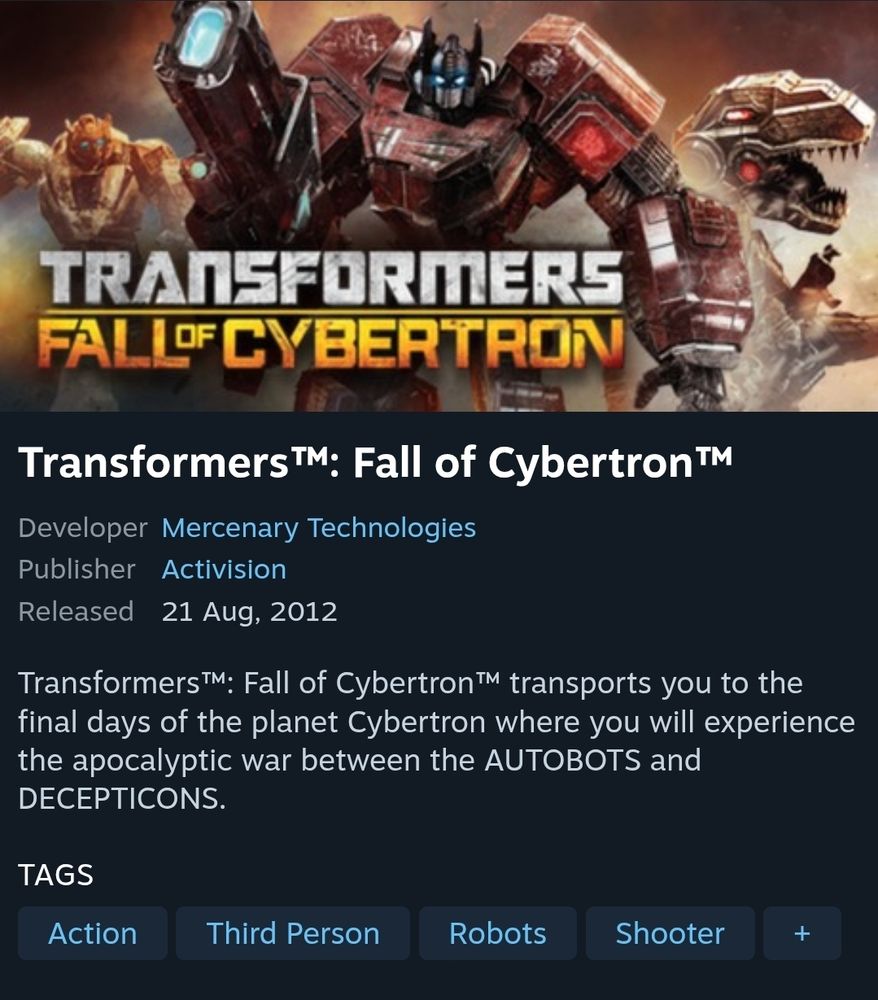Click the Transformers™: Fall of Cybertron™ title heading
The height and width of the screenshot is (1000, 878).
(376, 462)
